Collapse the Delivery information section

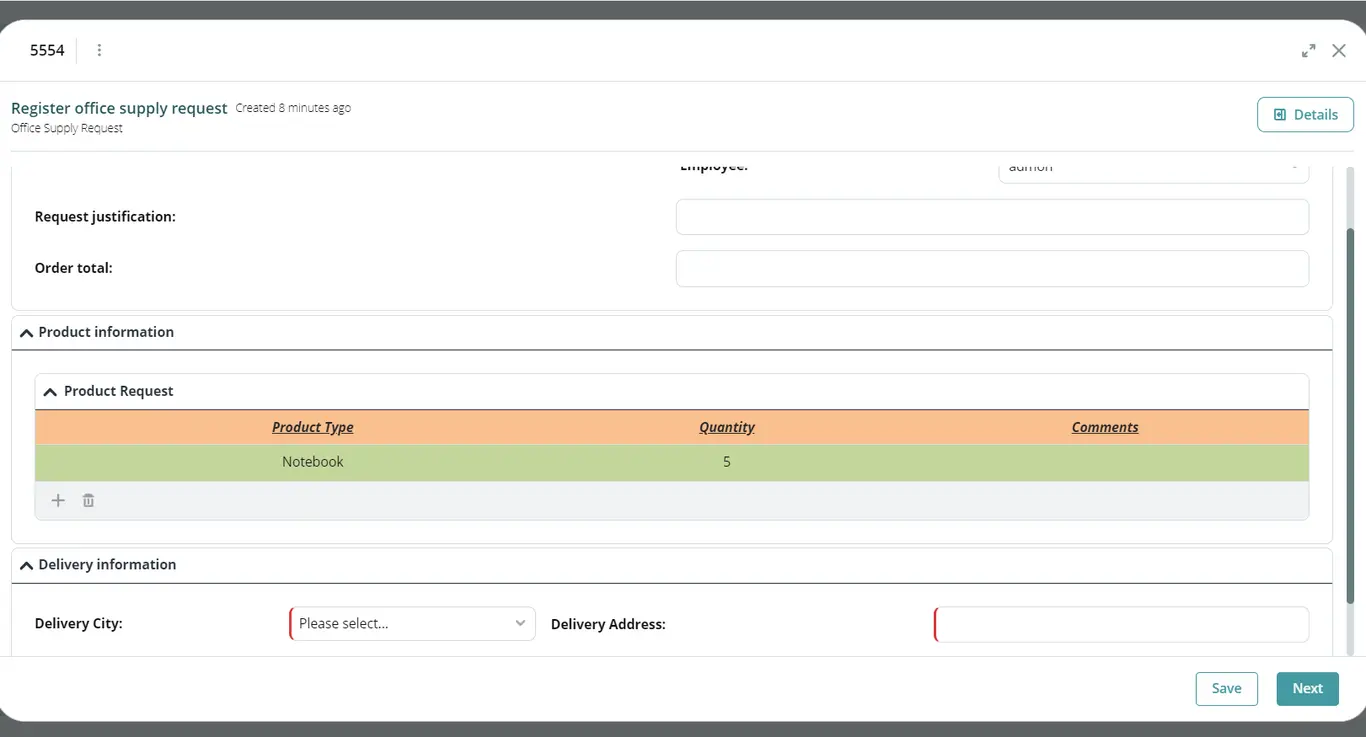click(27, 565)
